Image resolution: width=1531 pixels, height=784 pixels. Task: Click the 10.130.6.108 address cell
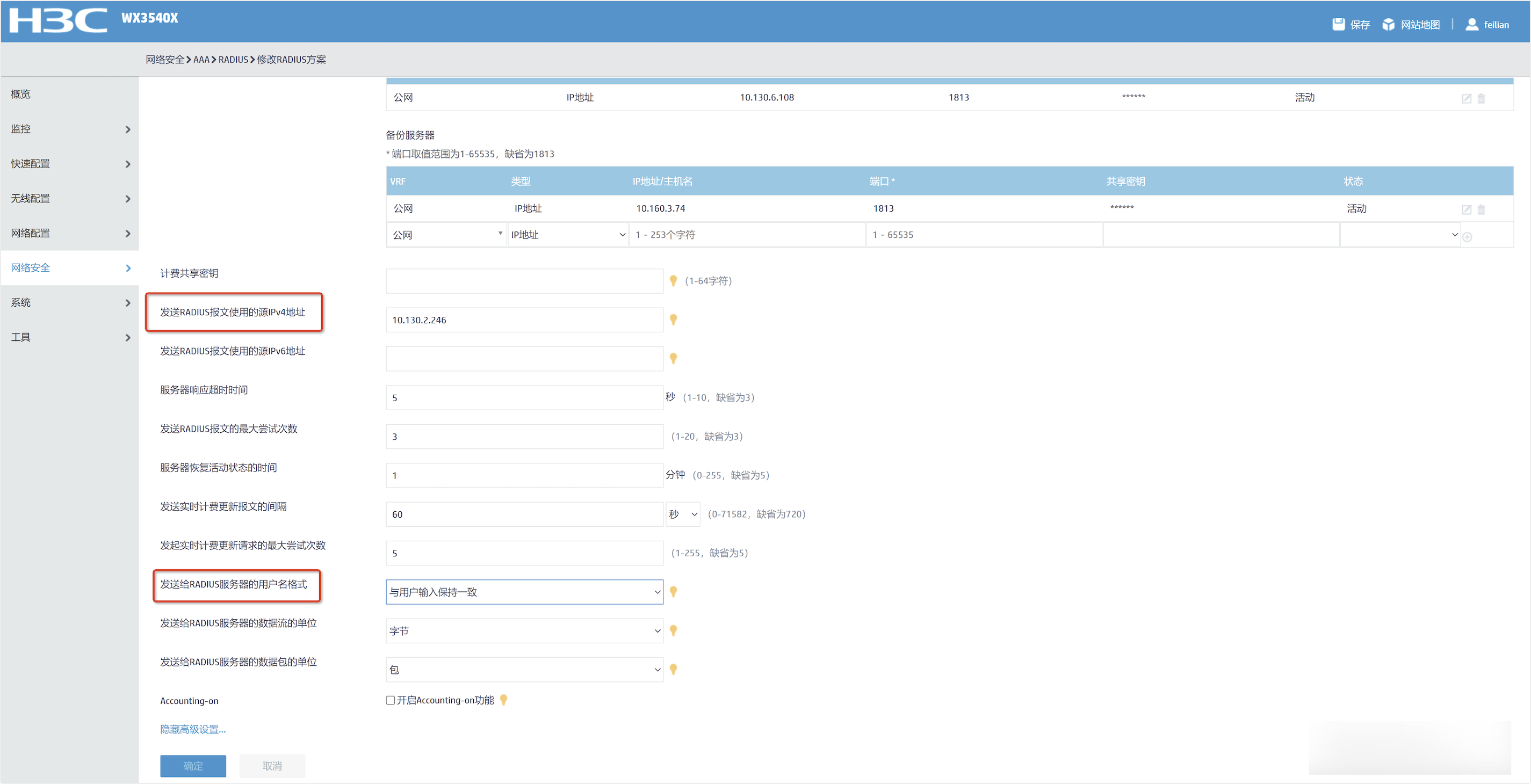tap(767, 97)
